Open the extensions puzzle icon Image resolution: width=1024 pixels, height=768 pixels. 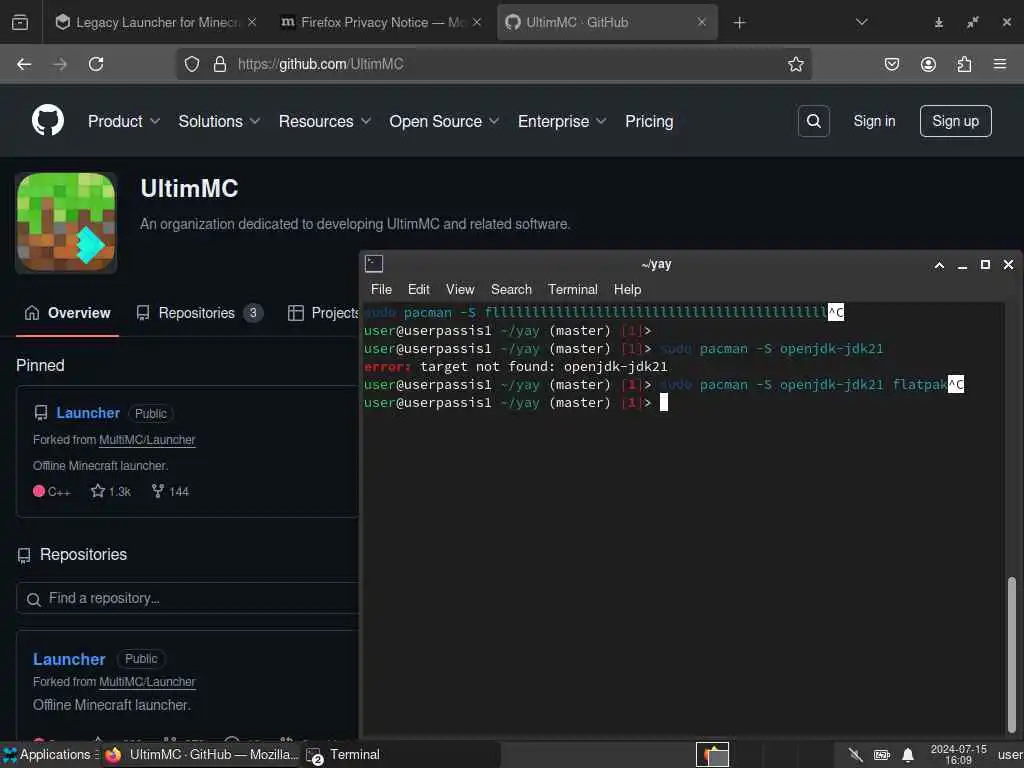pyautogui.click(x=964, y=64)
